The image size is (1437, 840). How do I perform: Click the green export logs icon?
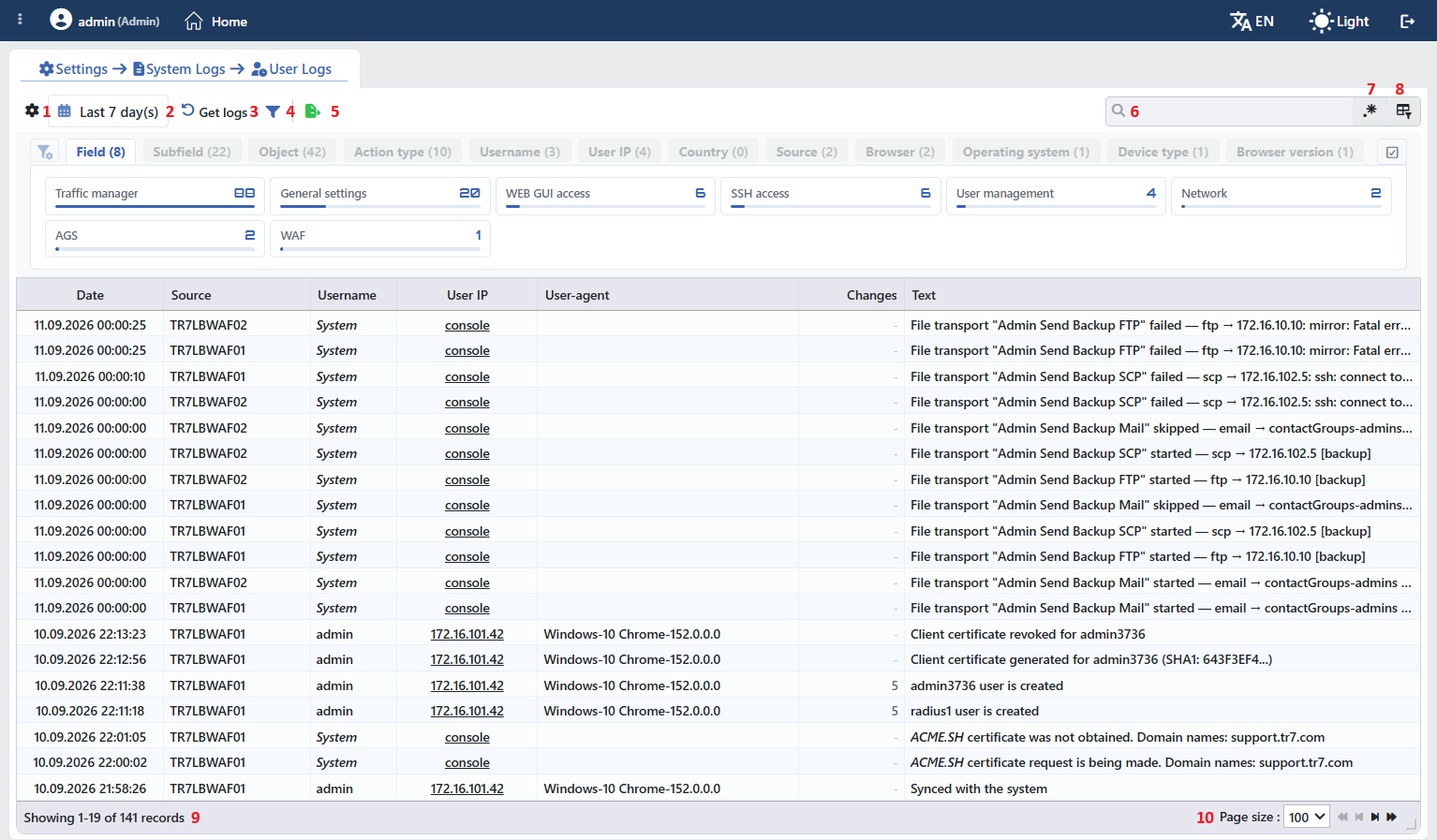coord(313,111)
